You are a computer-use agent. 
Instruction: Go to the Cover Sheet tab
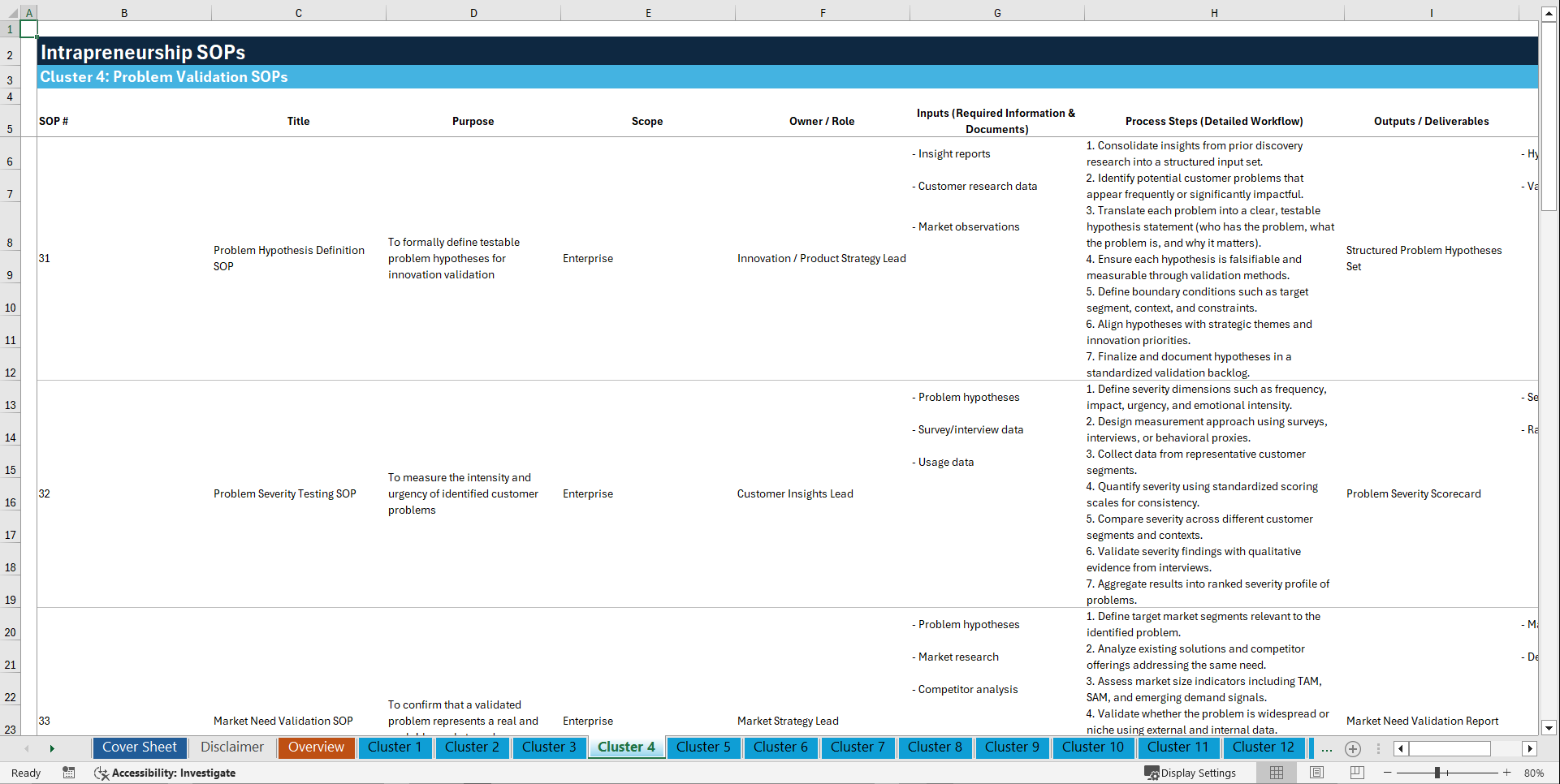pyautogui.click(x=139, y=747)
